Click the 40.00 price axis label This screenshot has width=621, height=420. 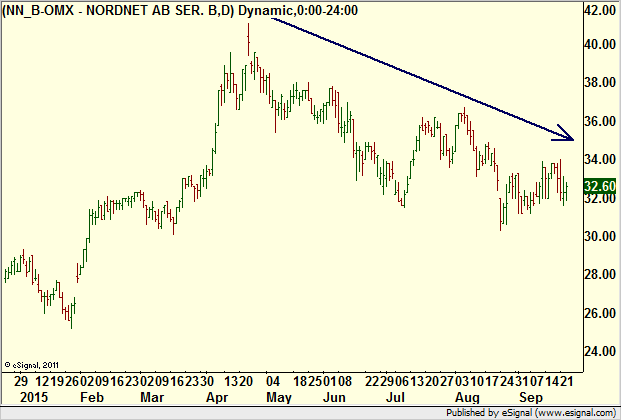point(600,44)
